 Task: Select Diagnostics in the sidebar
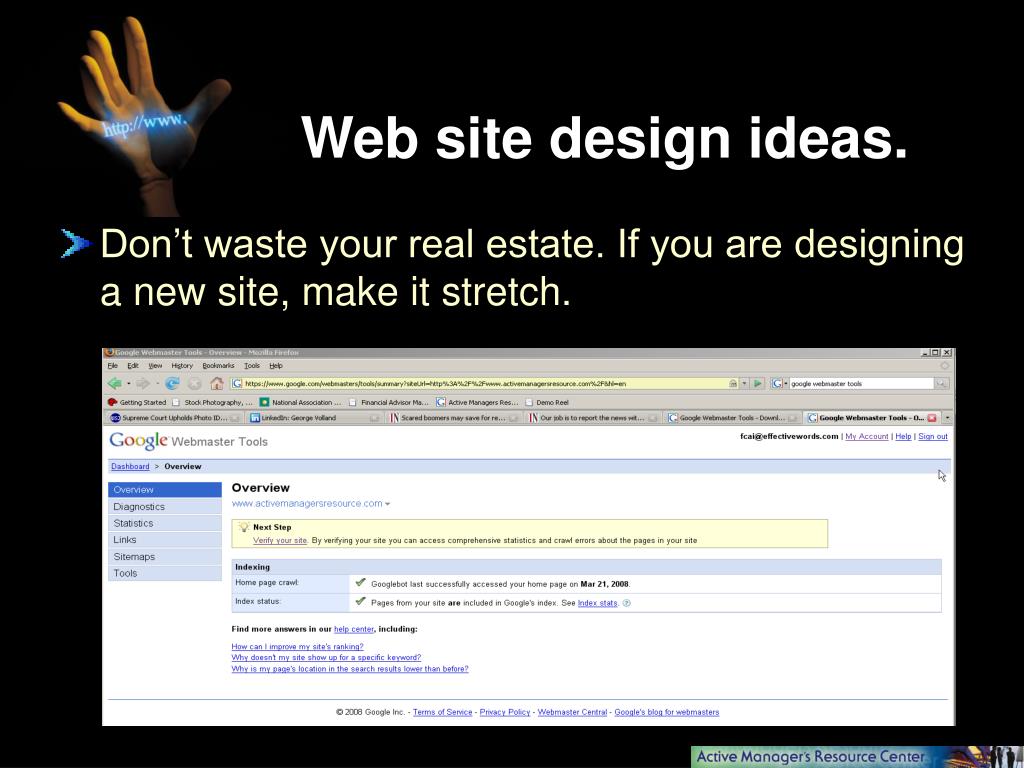coord(165,507)
